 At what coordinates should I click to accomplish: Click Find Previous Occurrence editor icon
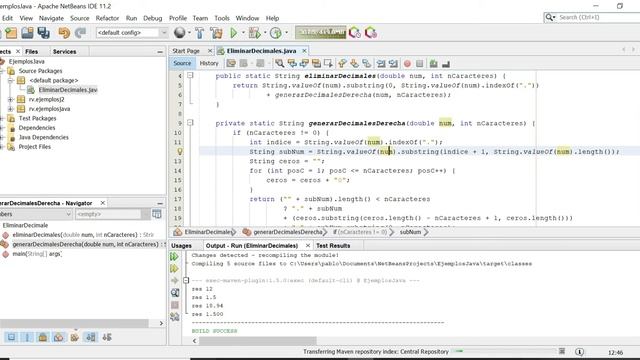(x=292, y=63)
